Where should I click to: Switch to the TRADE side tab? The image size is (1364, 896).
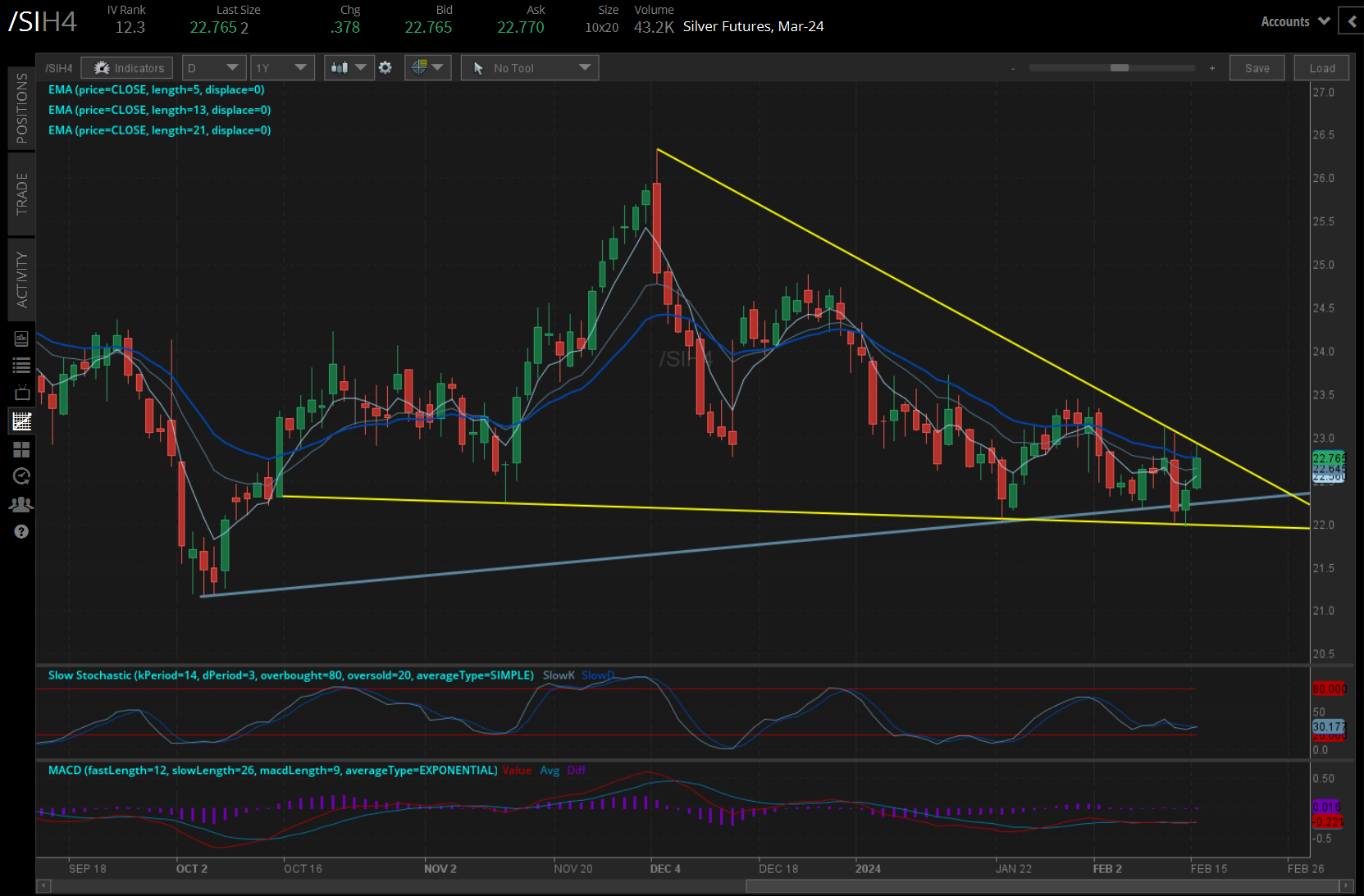pyautogui.click(x=21, y=194)
